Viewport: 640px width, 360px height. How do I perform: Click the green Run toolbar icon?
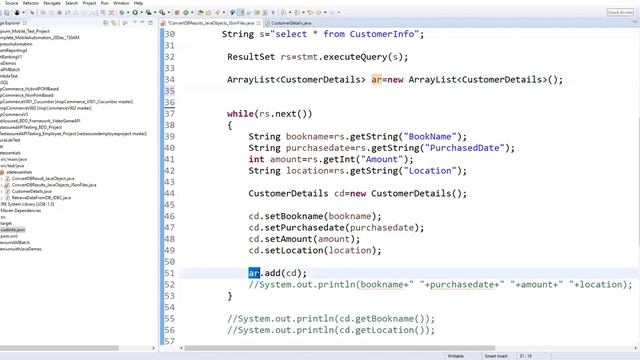[135, 12]
